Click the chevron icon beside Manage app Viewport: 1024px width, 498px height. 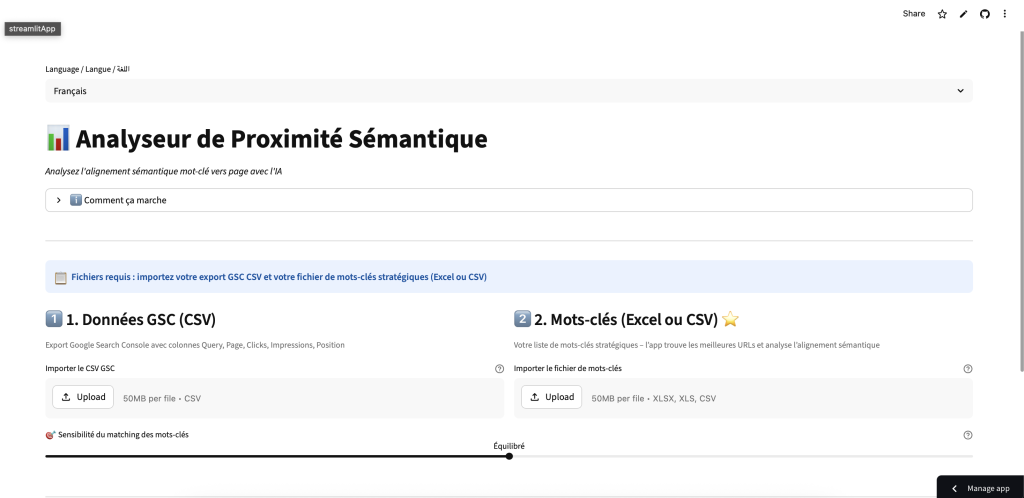tap(954, 488)
